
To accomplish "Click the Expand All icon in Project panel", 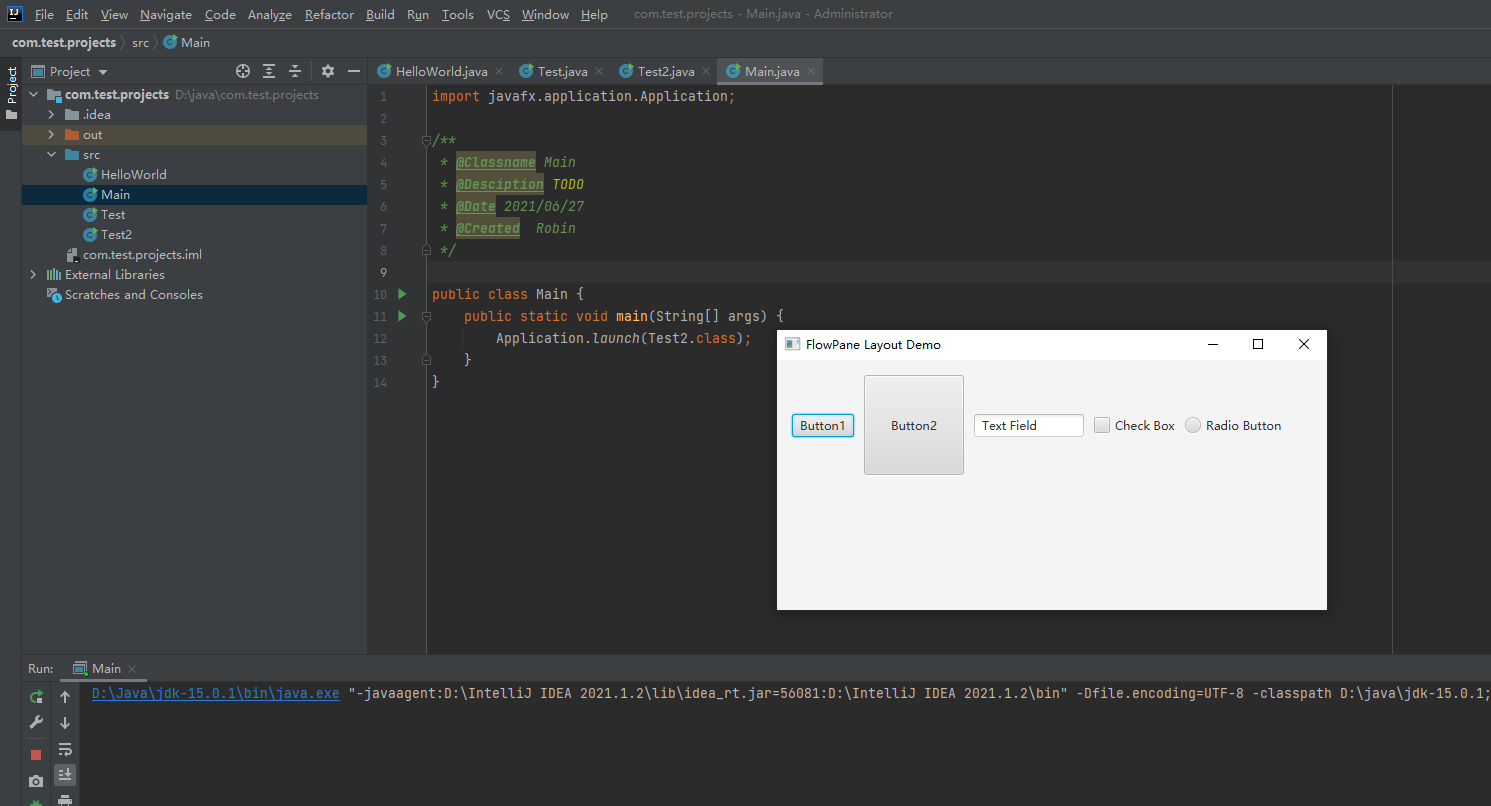I will [269, 71].
